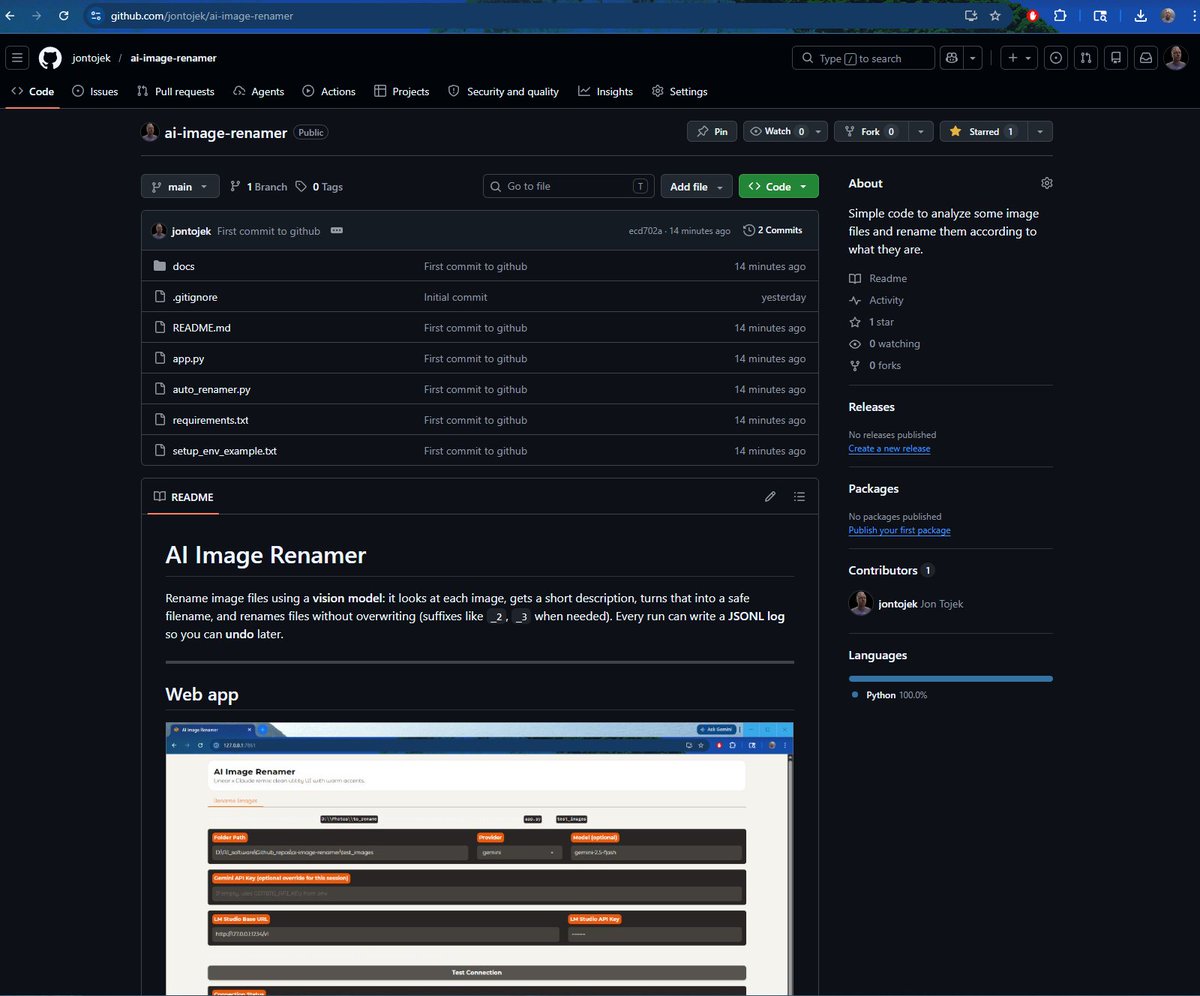Install app icon in the address bar
This screenshot has height=996, width=1200.
click(x=970, y=16)
